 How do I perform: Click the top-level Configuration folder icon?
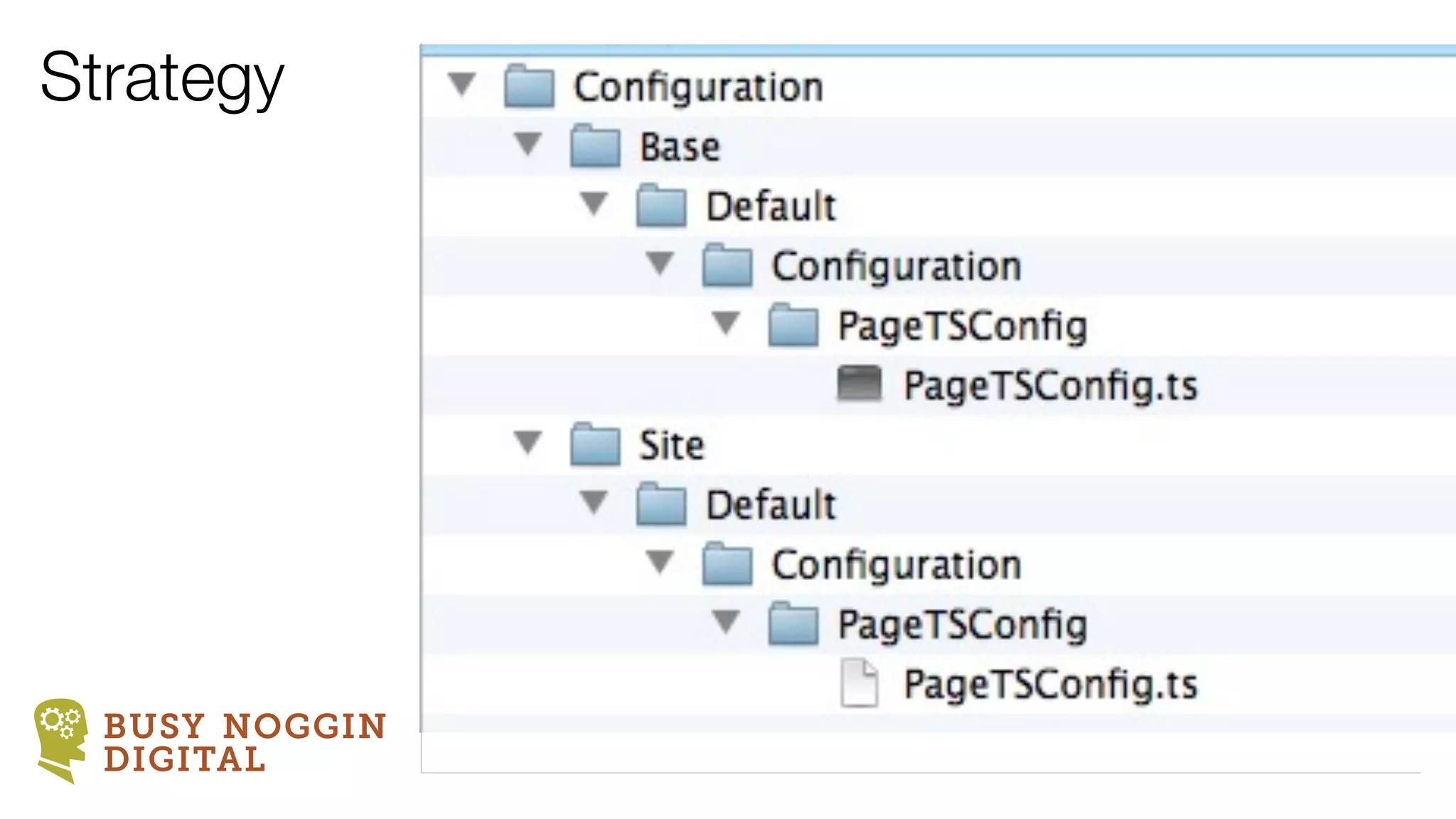pos(529,87)
